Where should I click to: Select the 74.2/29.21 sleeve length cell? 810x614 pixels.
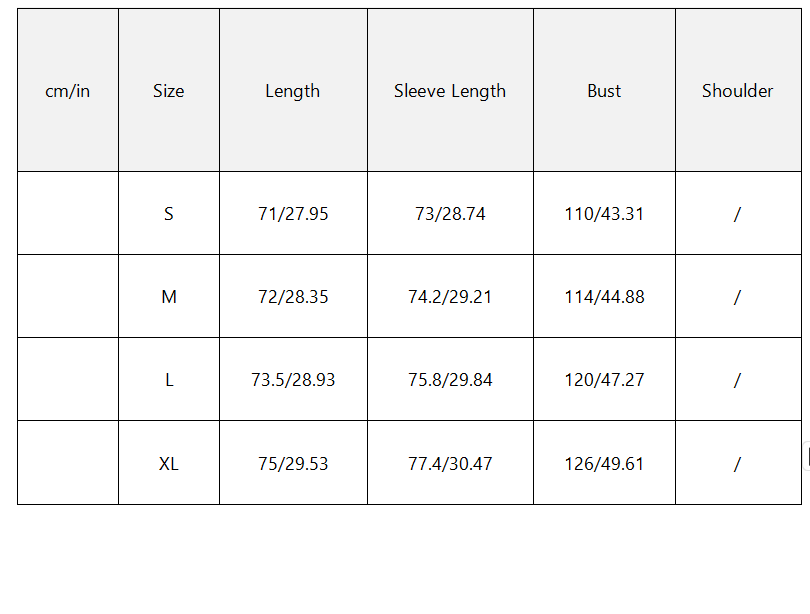pos(450,297)
